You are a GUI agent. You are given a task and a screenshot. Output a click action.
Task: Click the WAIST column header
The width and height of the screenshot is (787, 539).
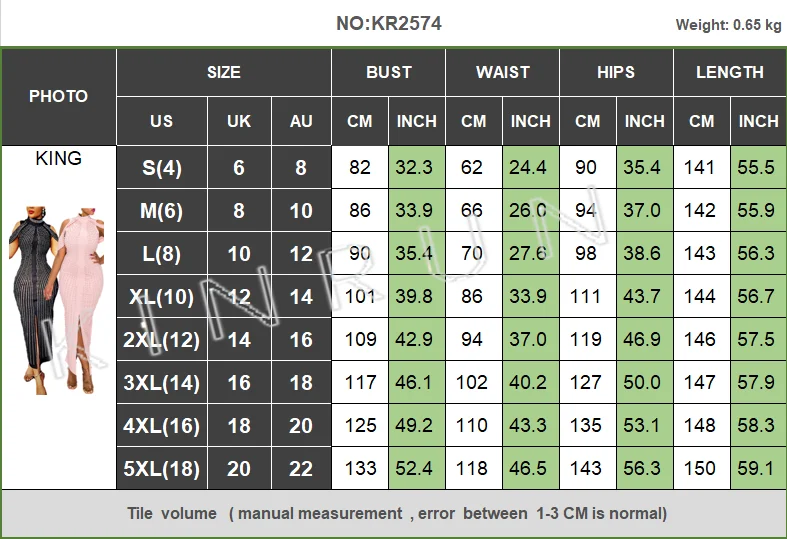pyautogui.click(x=502, y=72)
